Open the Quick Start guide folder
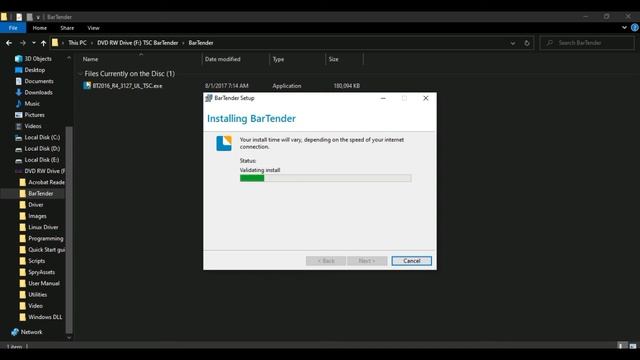 pyautogui.click(x=46, y=250)
